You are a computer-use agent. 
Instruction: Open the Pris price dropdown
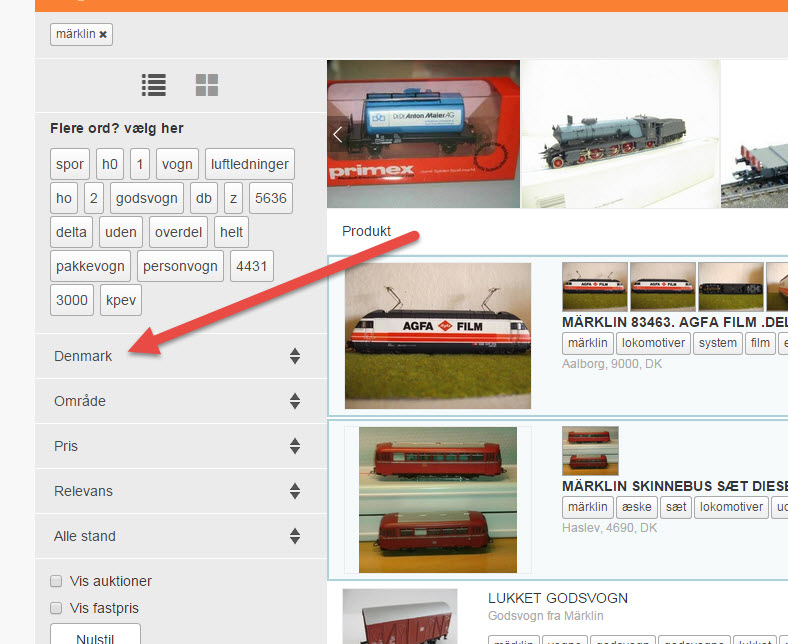tap(181, 446)
